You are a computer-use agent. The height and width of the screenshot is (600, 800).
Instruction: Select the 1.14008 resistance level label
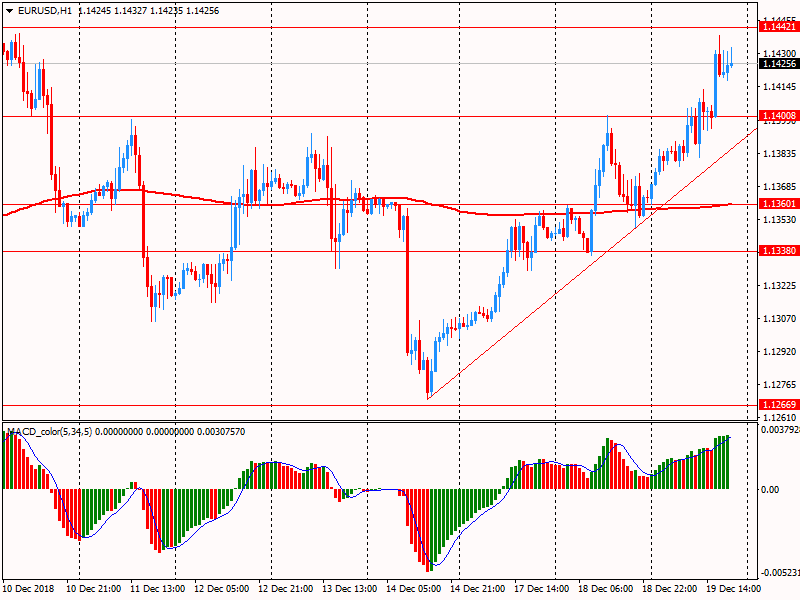(779, 116)
